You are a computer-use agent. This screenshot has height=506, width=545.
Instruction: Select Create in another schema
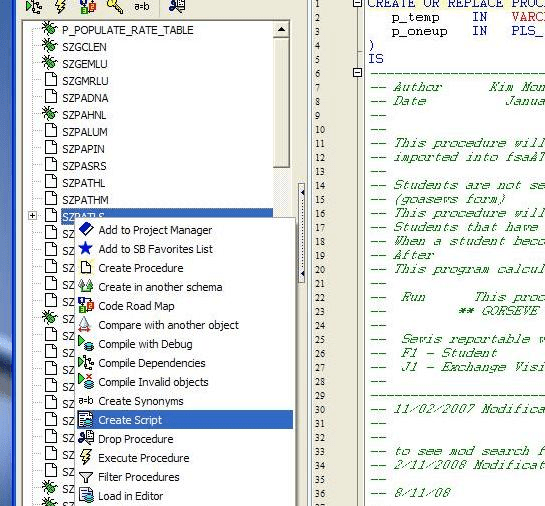[185, 287]
